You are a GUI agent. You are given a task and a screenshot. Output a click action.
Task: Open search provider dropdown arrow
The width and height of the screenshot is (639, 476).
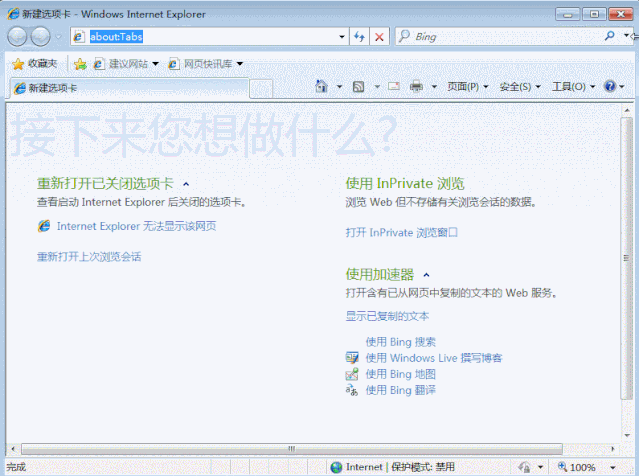[x=627, y=36]
